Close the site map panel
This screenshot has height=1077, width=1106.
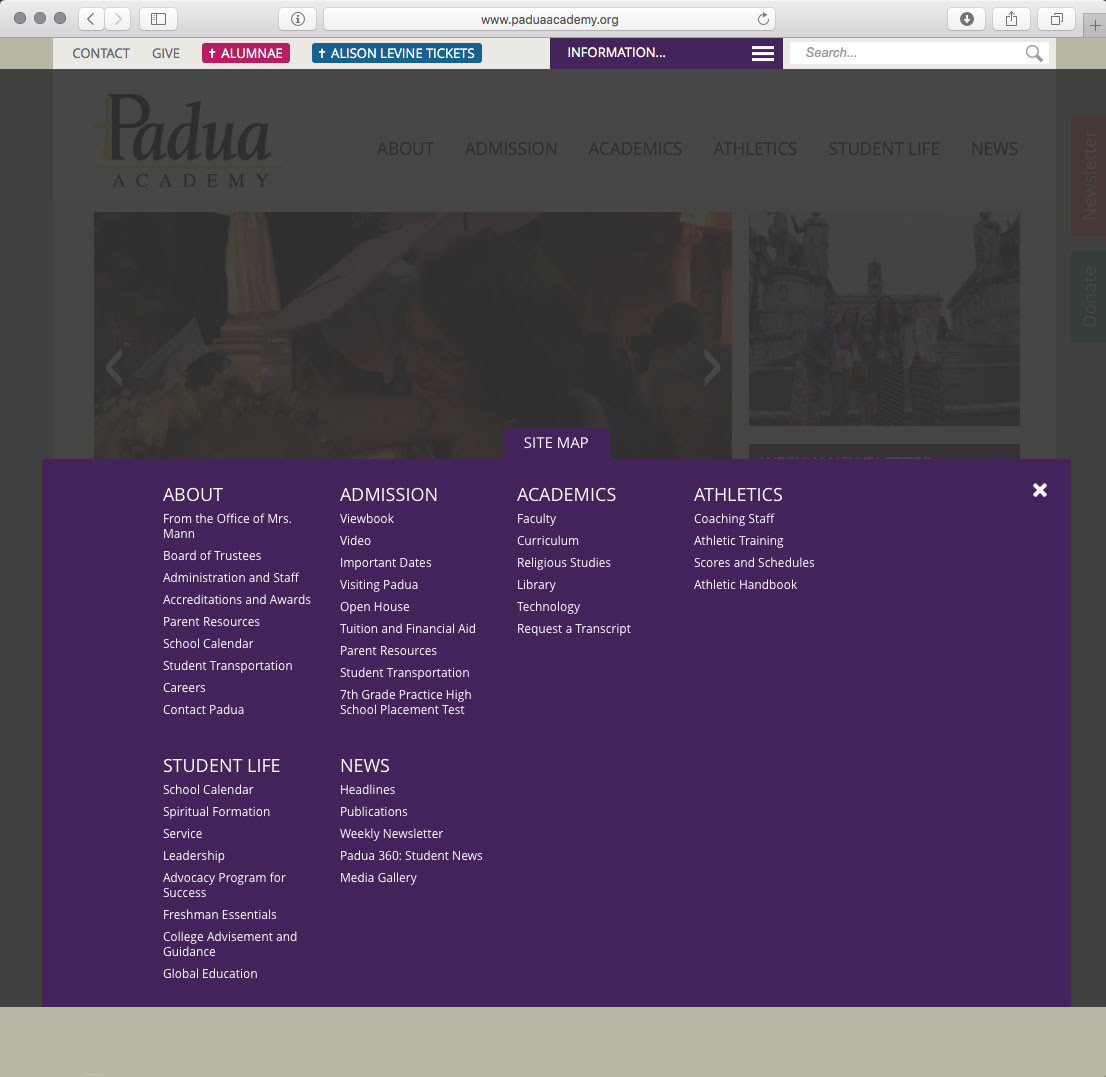(1040, 490)
